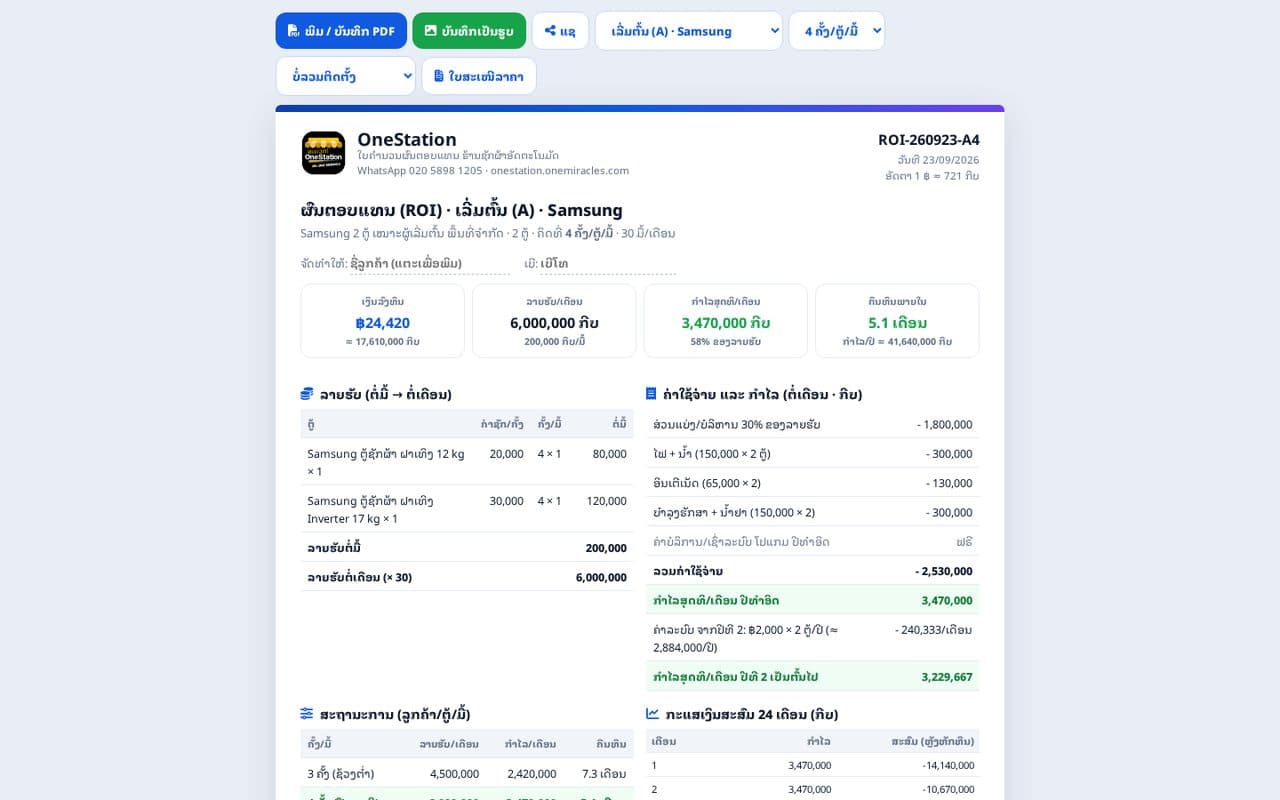The width and height of the screenshot is (1280, 800).
Task: Click the "7.3 ເດືອນ" scenario payback cell
Action: click(x=605, y=774)
